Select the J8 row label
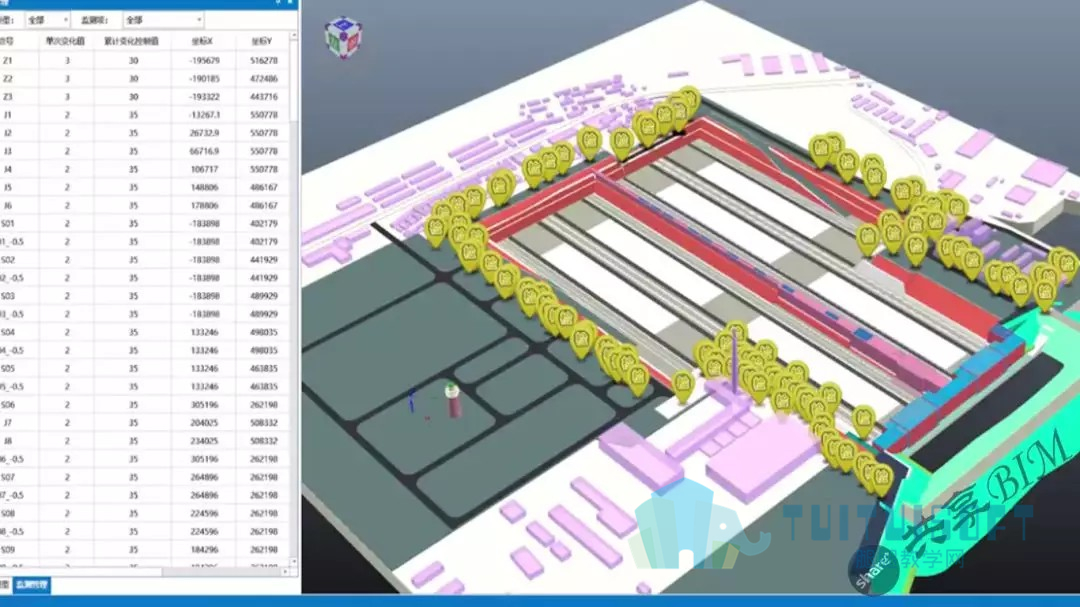 (x=8, y=441)
